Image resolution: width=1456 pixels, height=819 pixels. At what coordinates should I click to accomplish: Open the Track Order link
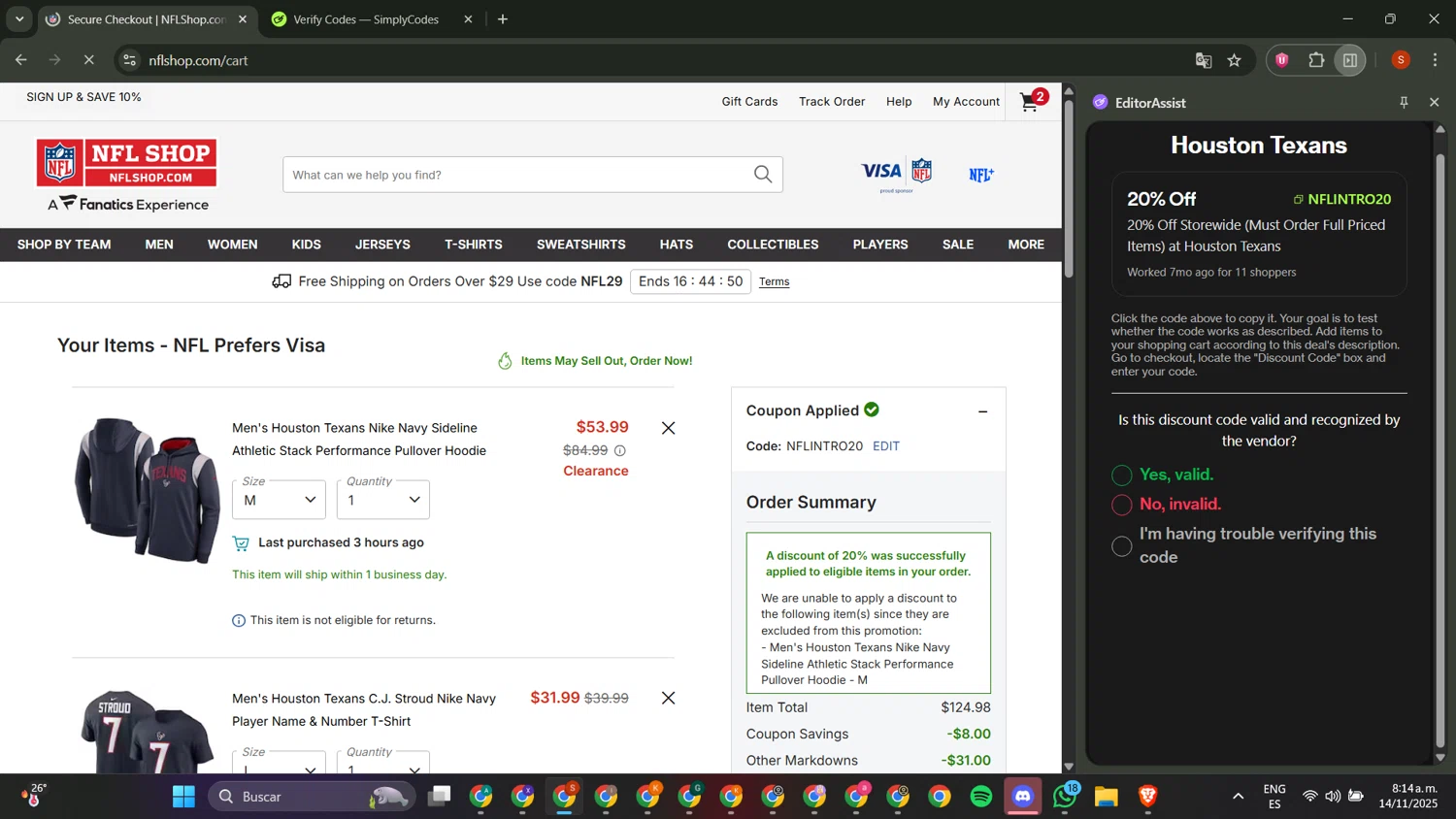tap(832, 101)
